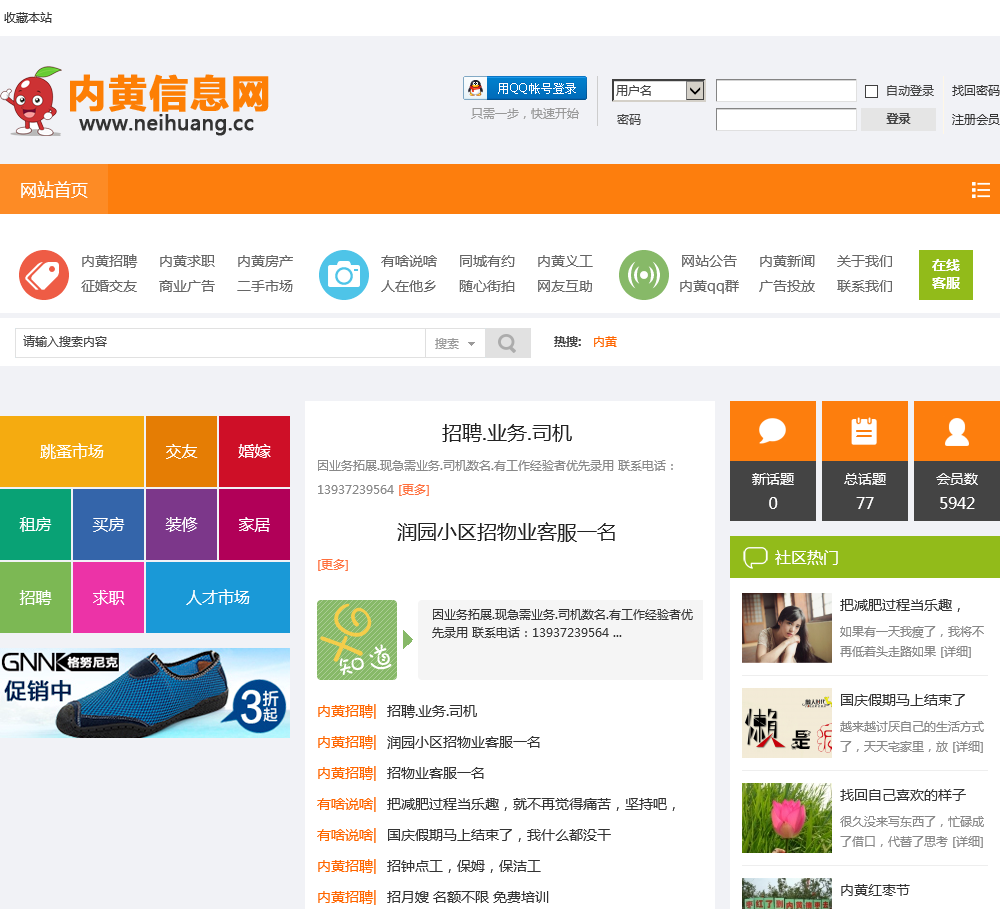Click the person icon above 会员数 5942
The image size is (1000, 909).
point(956,432)
